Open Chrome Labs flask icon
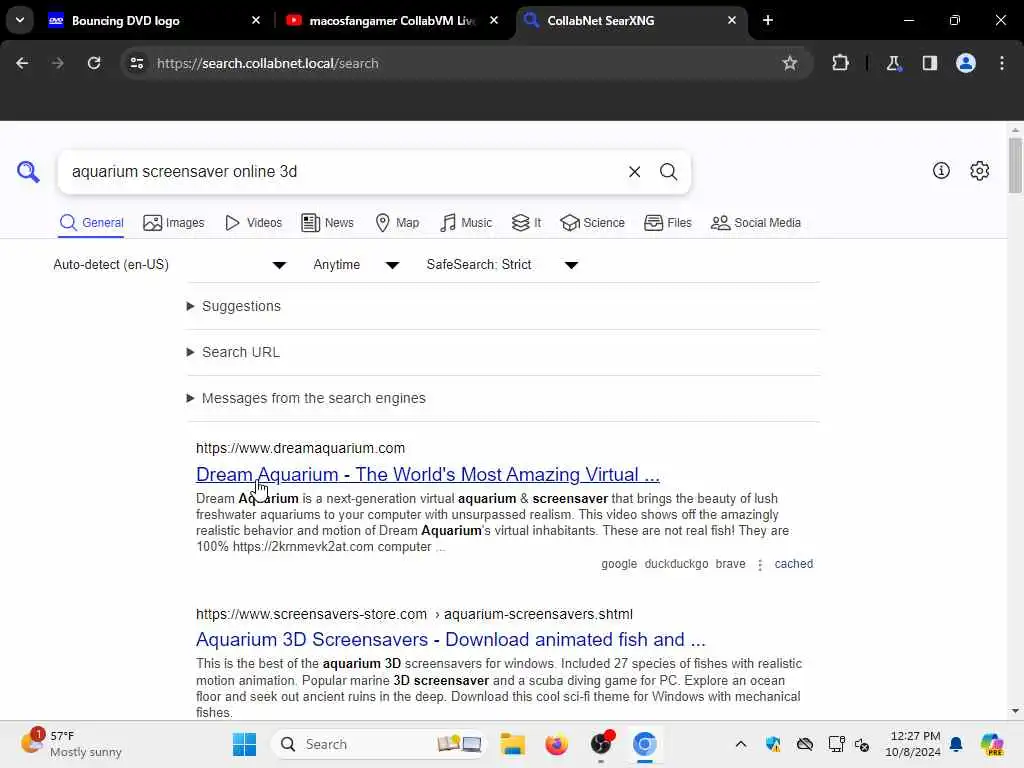 click(x=893, y=63)
